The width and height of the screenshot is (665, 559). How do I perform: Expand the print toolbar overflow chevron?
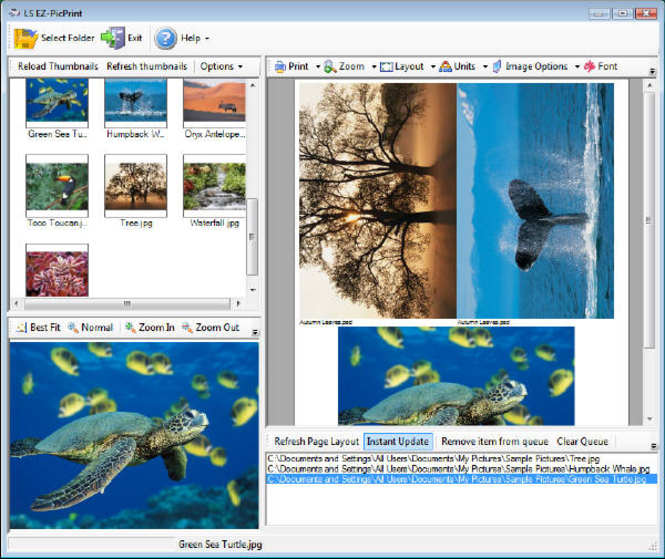pyautogui.click(x=653, y=71)
